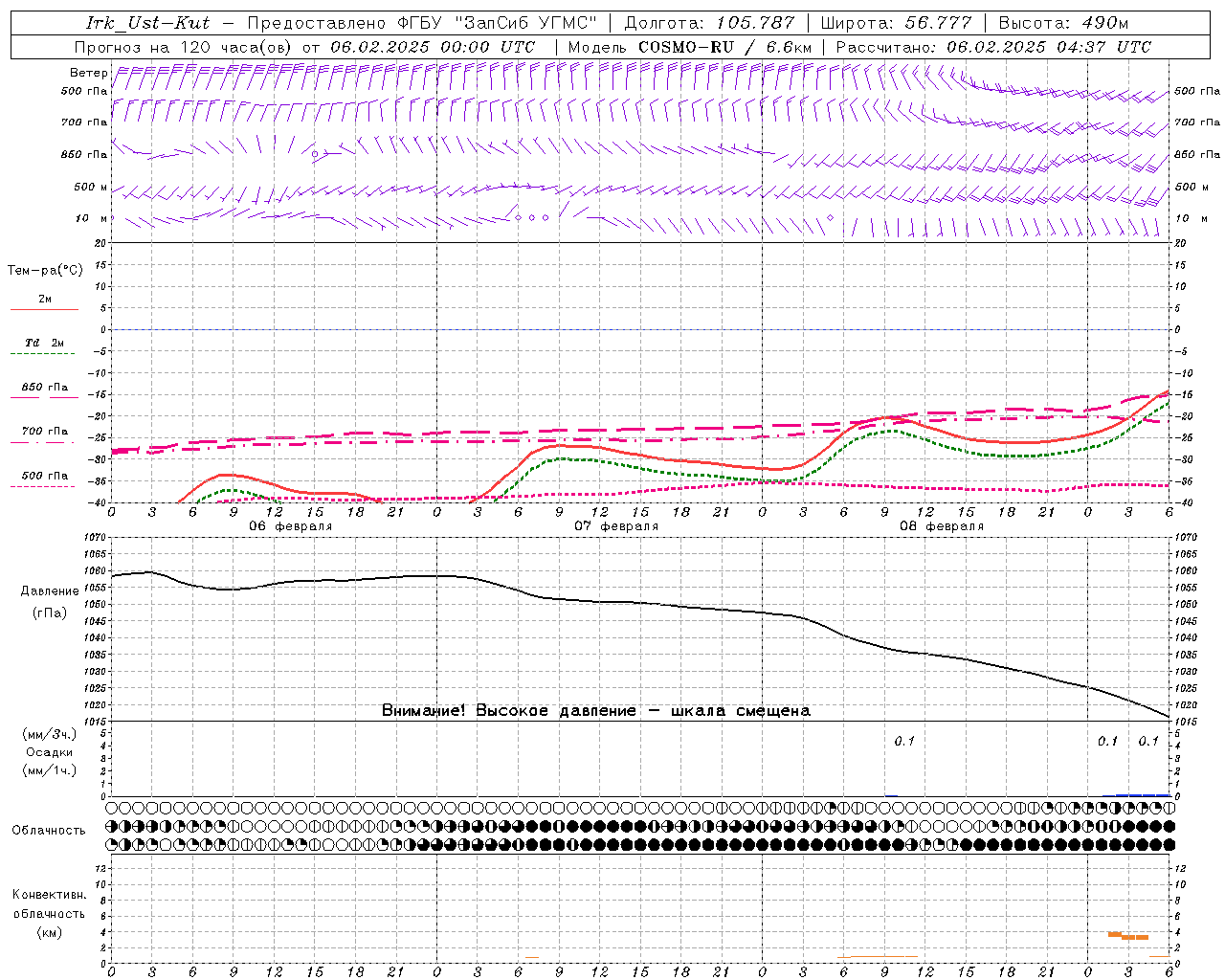This screenshot has height=980, width=1225.
Task: Click the warning Внимание! Высокое давление – шкала смещена
Action: click(595, 711)
